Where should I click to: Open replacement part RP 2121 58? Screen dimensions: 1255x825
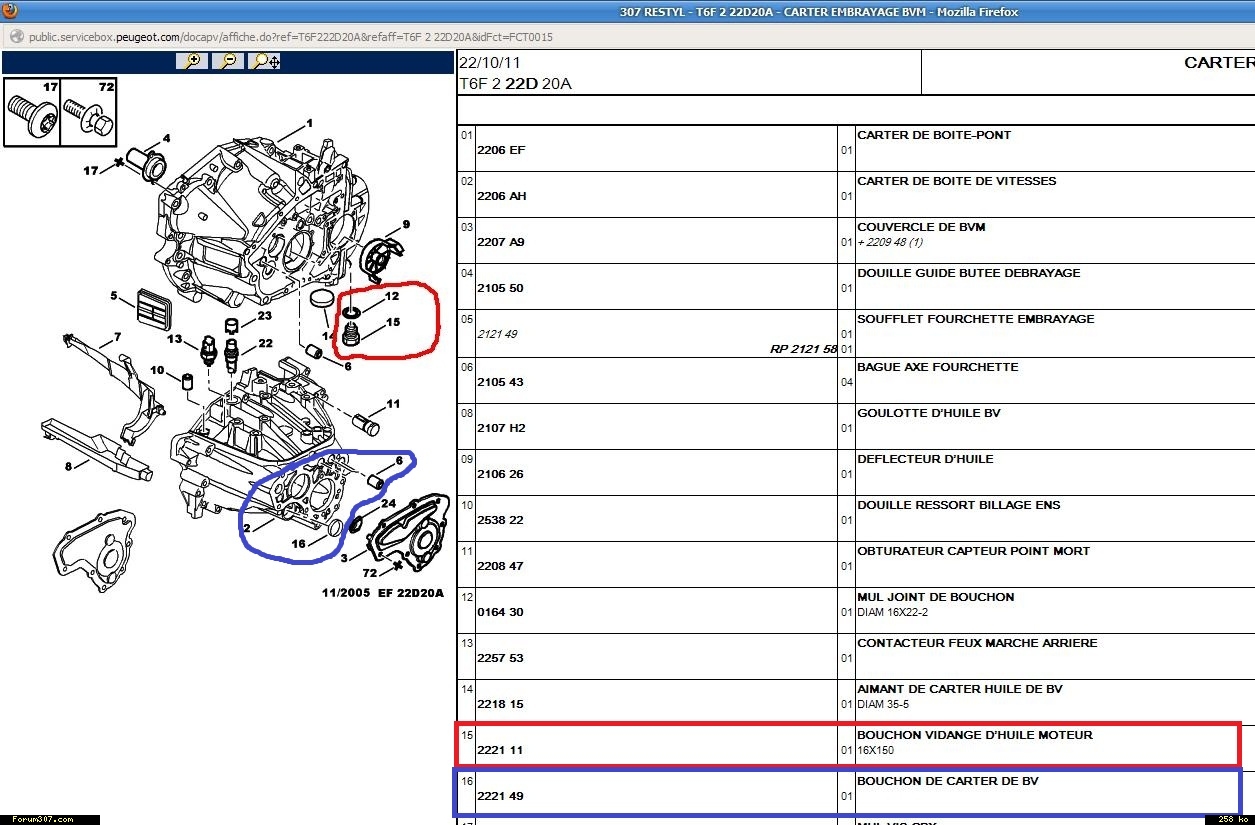803,349
